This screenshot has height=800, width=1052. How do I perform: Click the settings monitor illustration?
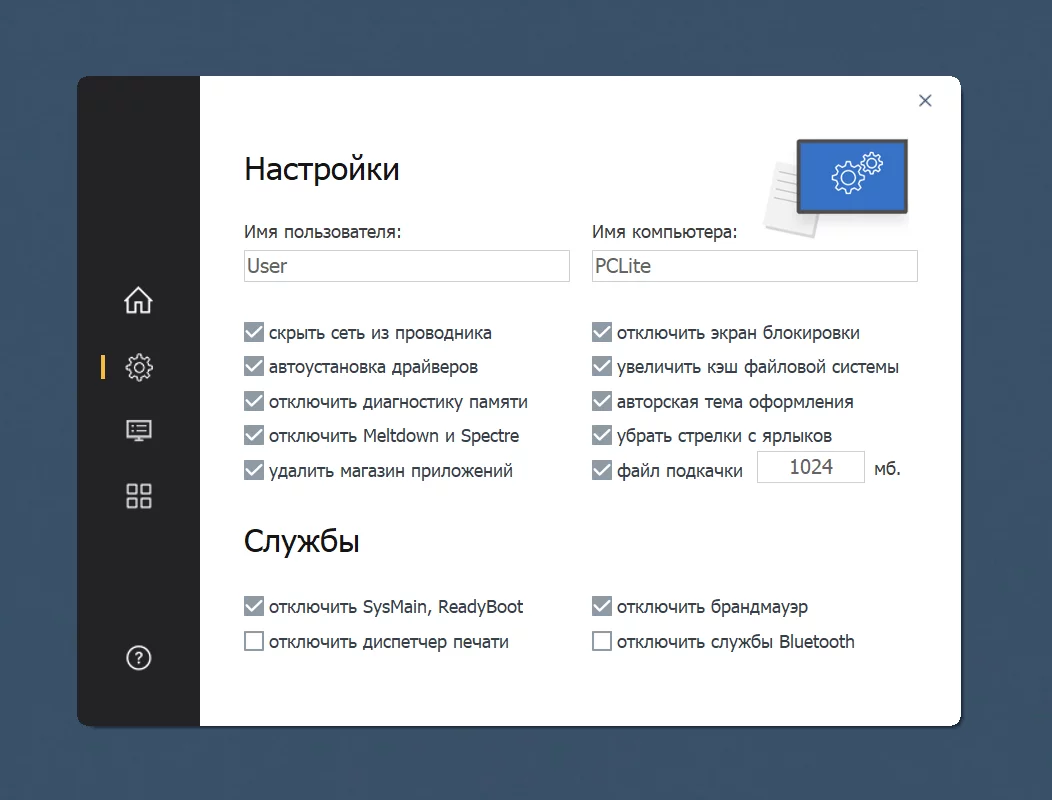(x=838, y=184)
